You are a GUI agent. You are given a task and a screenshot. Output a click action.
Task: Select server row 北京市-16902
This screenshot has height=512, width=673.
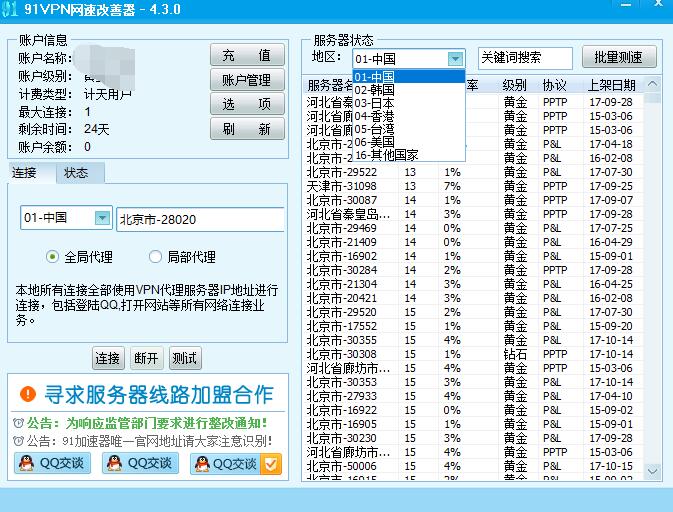point(474,256)
